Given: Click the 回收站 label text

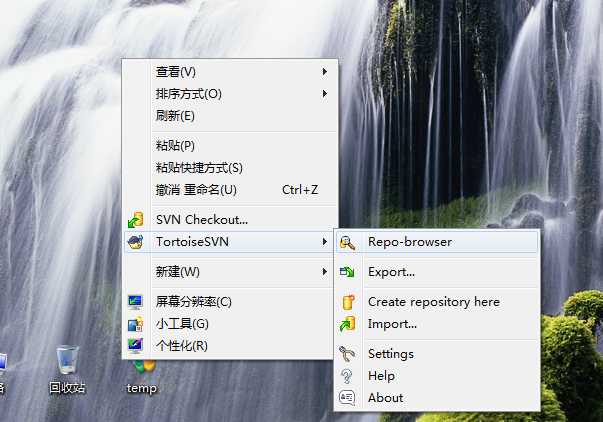Looking at the screenshot, I should [67, 388].
